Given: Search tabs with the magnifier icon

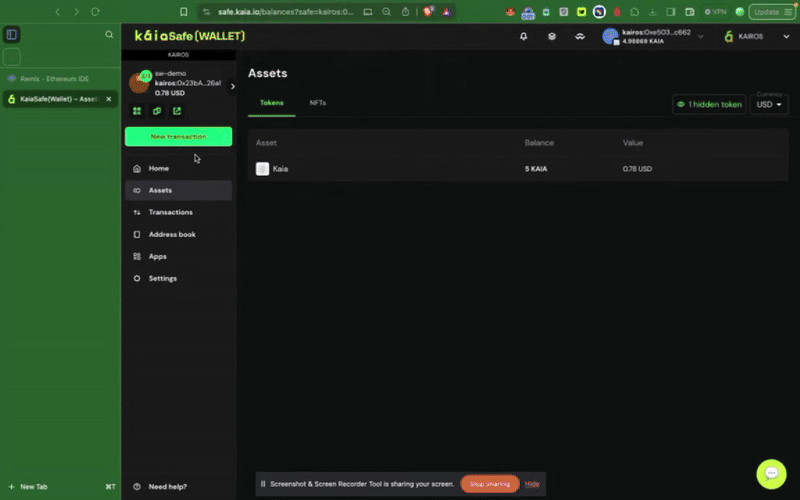Looking at the screenshot, I should [109, 34].
